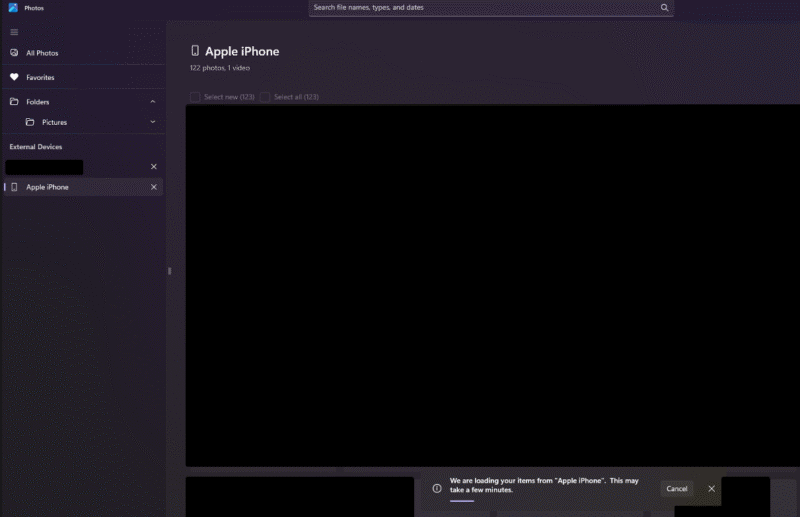Focus the search file names input field
This screenshot has height=517, width=800.
coord(480,8)
